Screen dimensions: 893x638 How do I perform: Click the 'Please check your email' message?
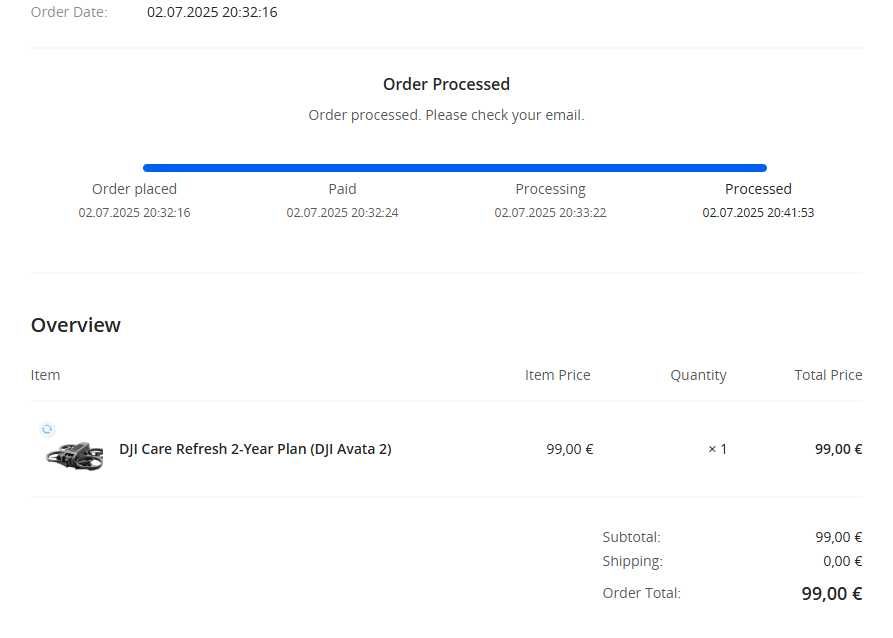[x=446, y=115]
